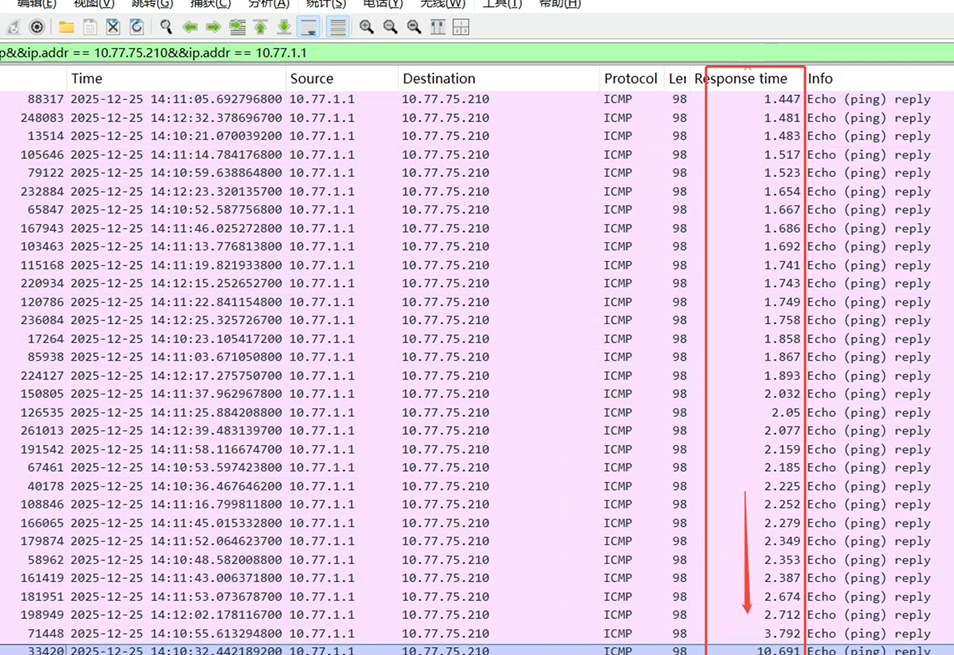
Task: Open the 统计 (Statistics) menu
Action: pos(326,4)
